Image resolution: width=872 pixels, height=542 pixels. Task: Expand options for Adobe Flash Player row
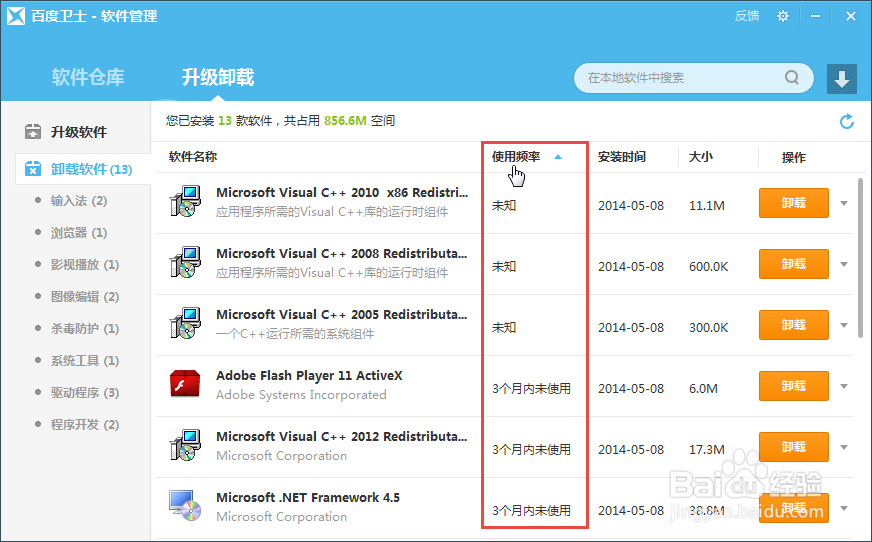[x=844, y=386]
